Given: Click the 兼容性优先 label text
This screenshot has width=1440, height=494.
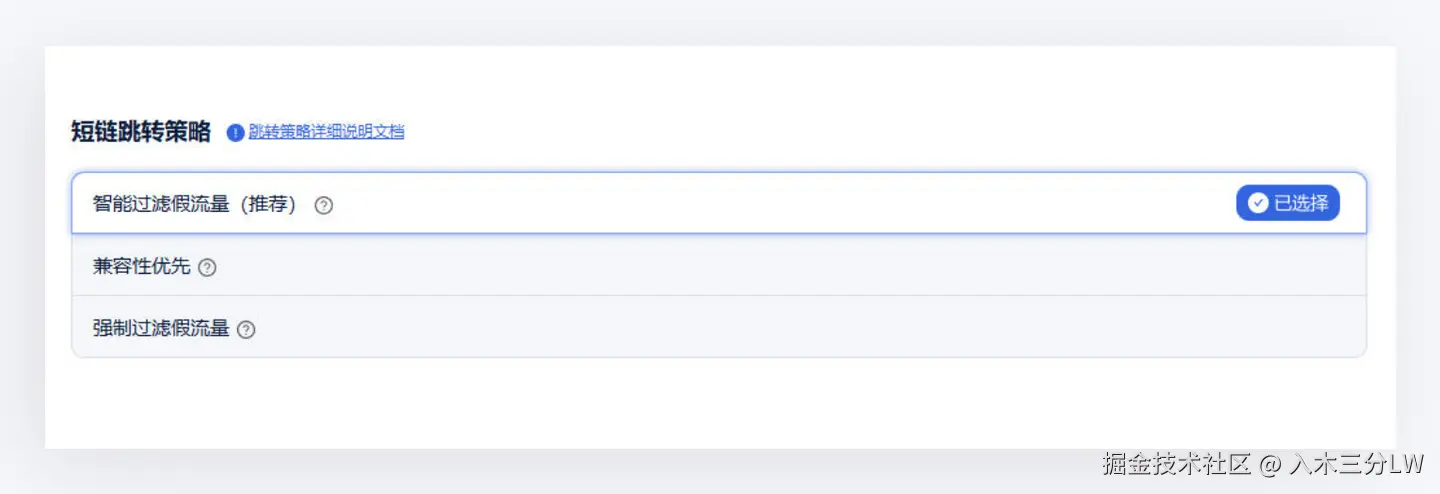Looking at the screenshot, I should (x=141, y=267).
